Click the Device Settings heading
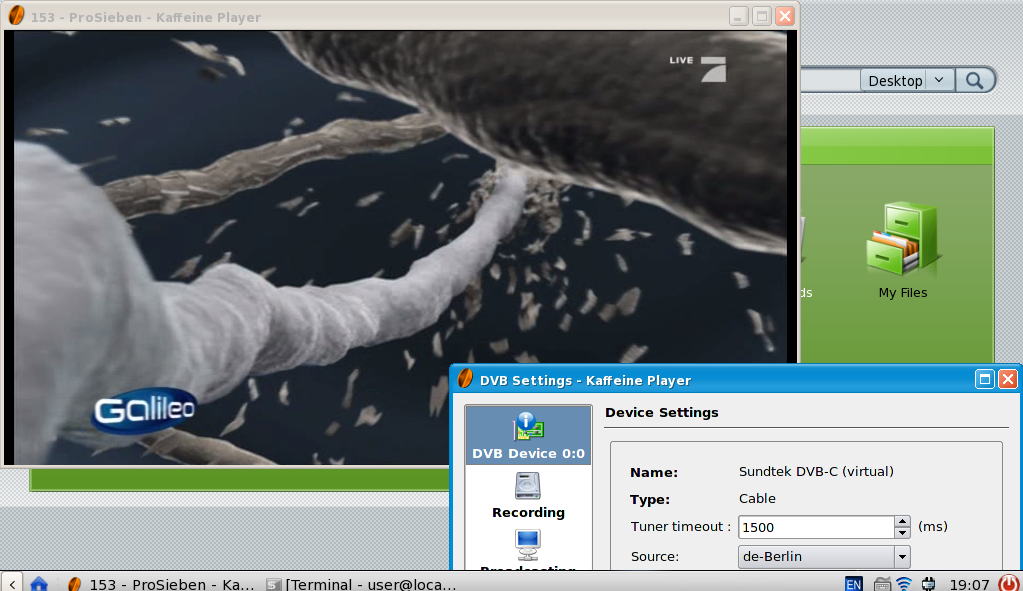This screenshot has height=591, width=1023. click(662, 412)
